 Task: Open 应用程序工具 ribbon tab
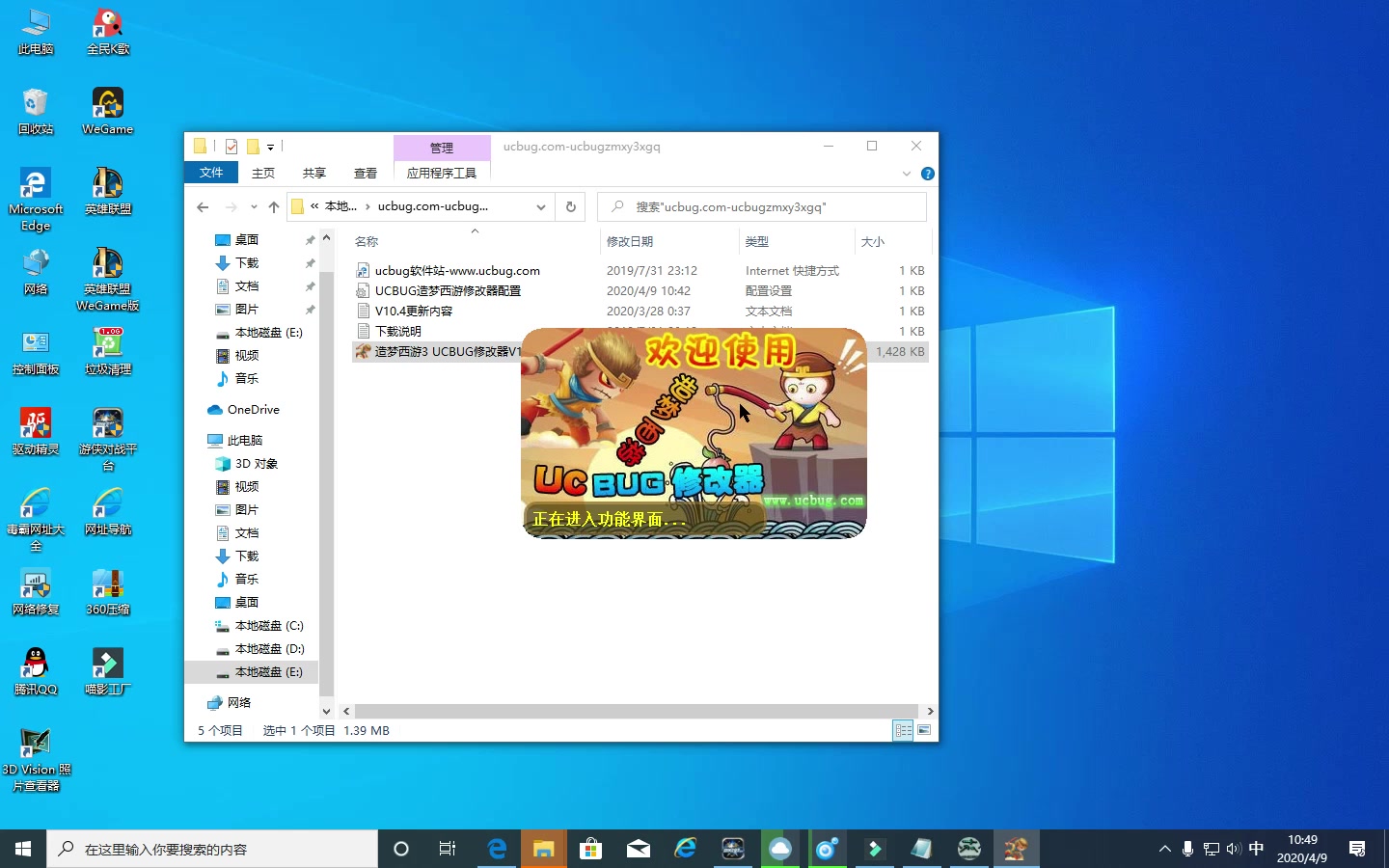[x=442, y=173]
